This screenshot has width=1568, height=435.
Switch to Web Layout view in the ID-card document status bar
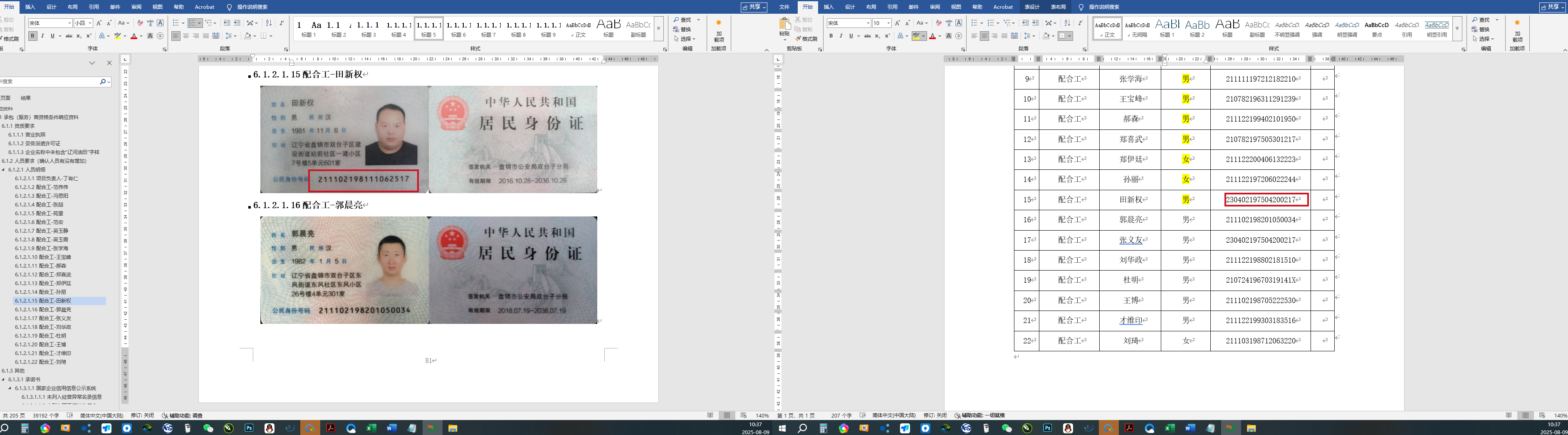pos(743,415)
